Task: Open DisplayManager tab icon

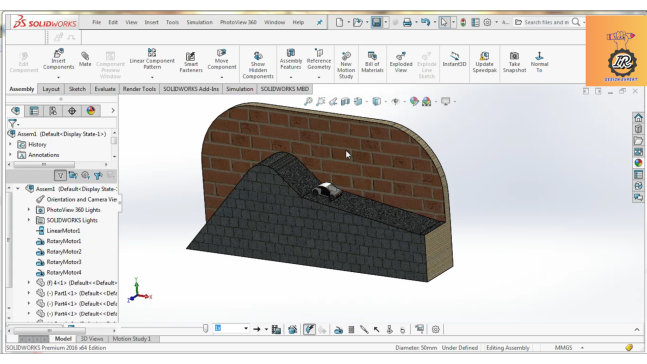Action: (x=91, y=111)
